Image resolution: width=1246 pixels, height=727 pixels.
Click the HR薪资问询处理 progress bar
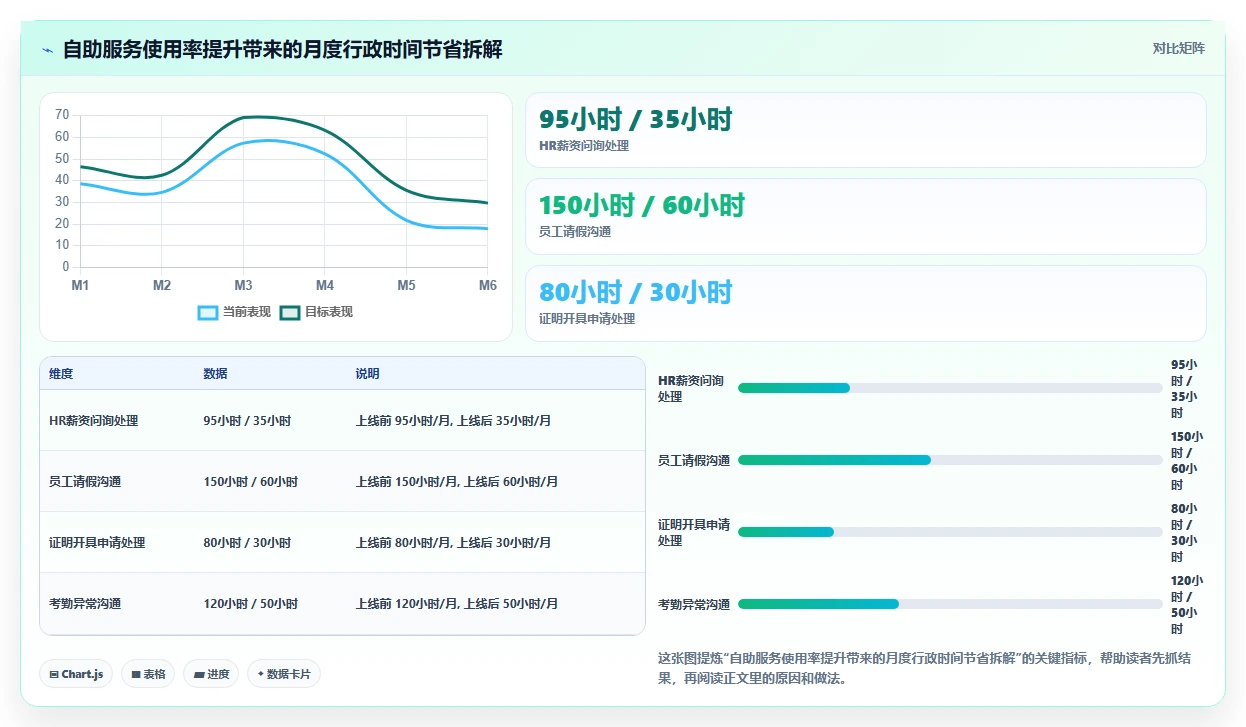tap(950, 388)
